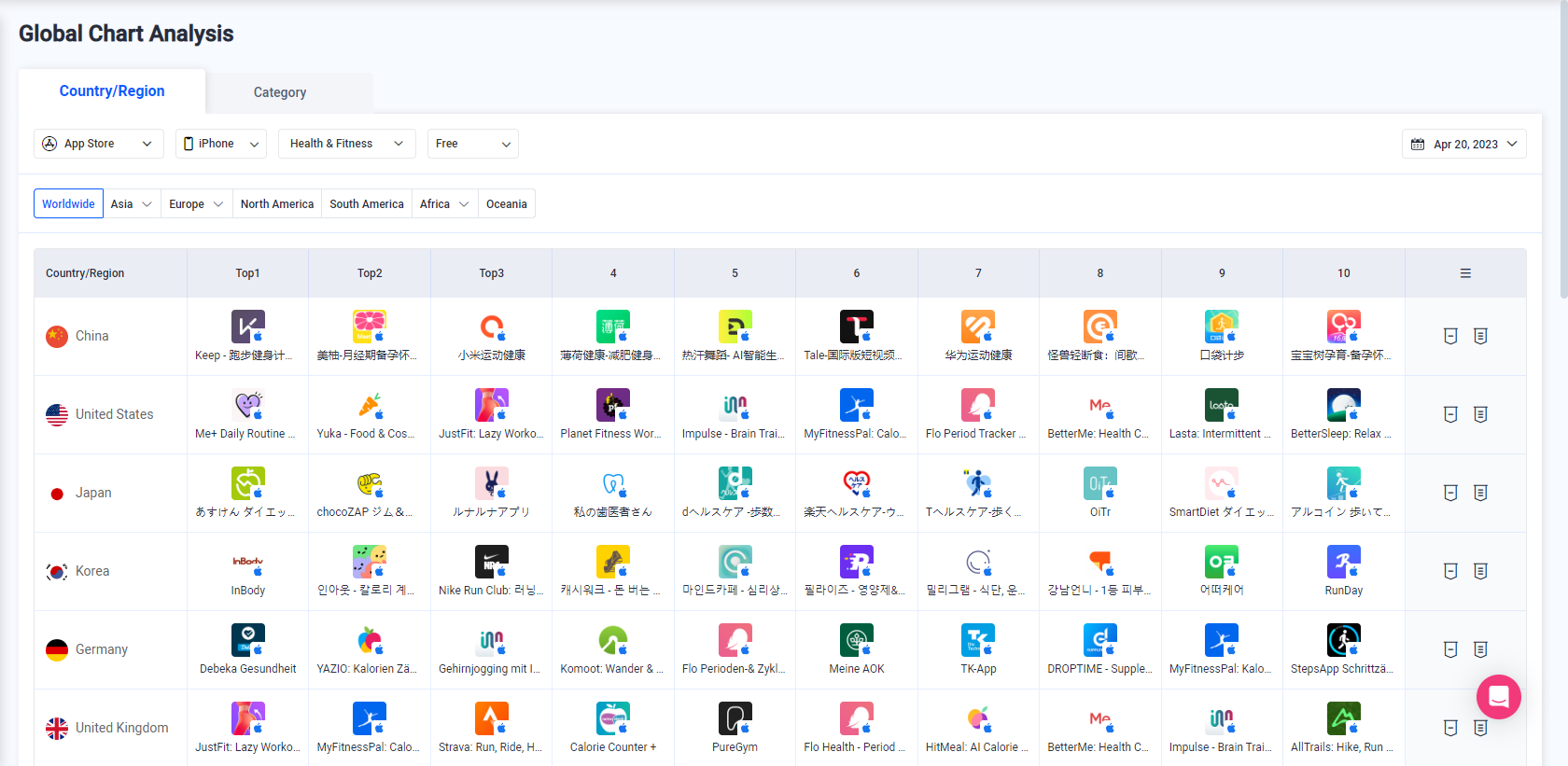1568x766 pixels.
Task: Click first report icon in China row
Action: click(1450, 336)
